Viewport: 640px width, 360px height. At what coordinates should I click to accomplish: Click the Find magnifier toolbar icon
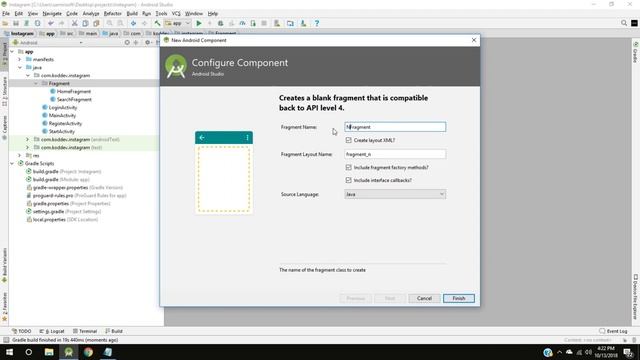109,23
